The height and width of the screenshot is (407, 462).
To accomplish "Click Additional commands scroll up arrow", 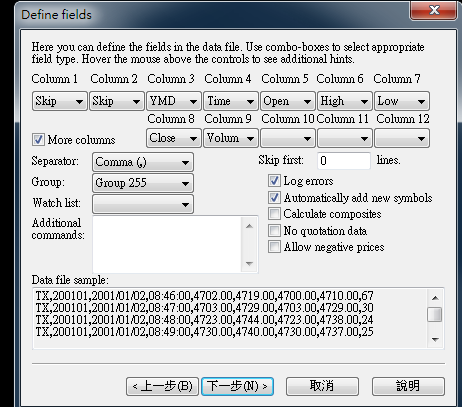I will pos(249,226).
